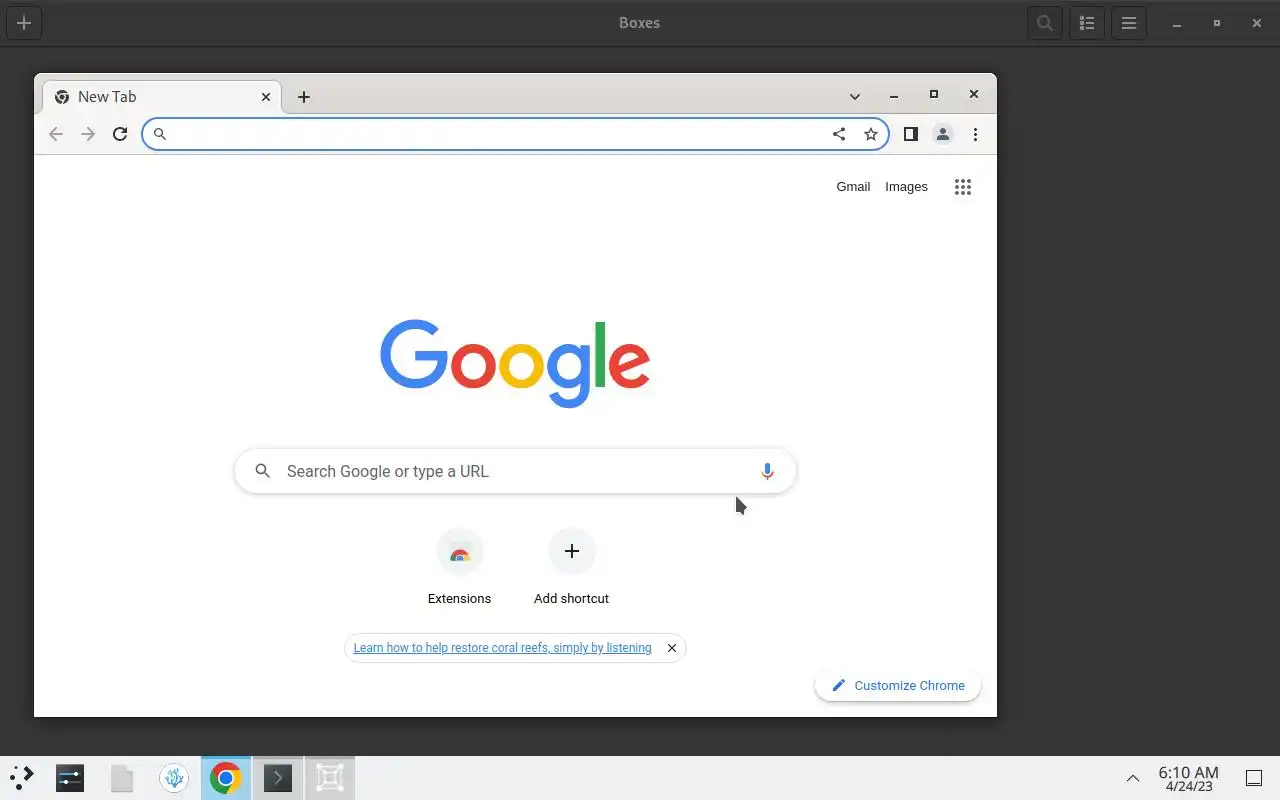Image resolution: width=1280 pixels, height=800 pixels.
Task: Open the Images link
Action: pyautogui.click(x=906, y=187)
